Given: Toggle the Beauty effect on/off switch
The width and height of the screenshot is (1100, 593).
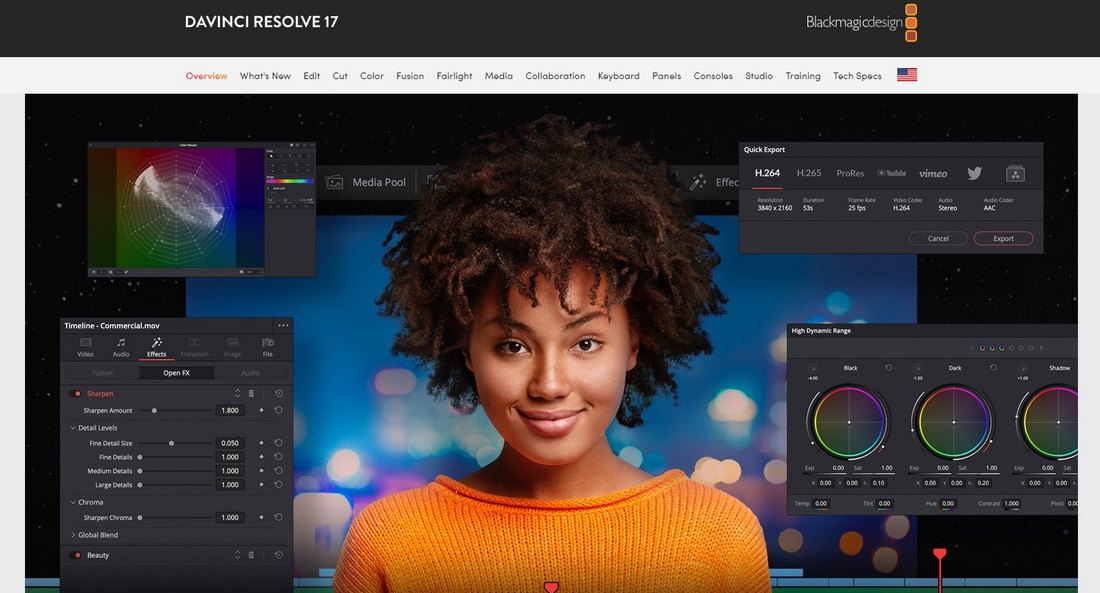Looking at the screenshot, I should coord(77,555).
